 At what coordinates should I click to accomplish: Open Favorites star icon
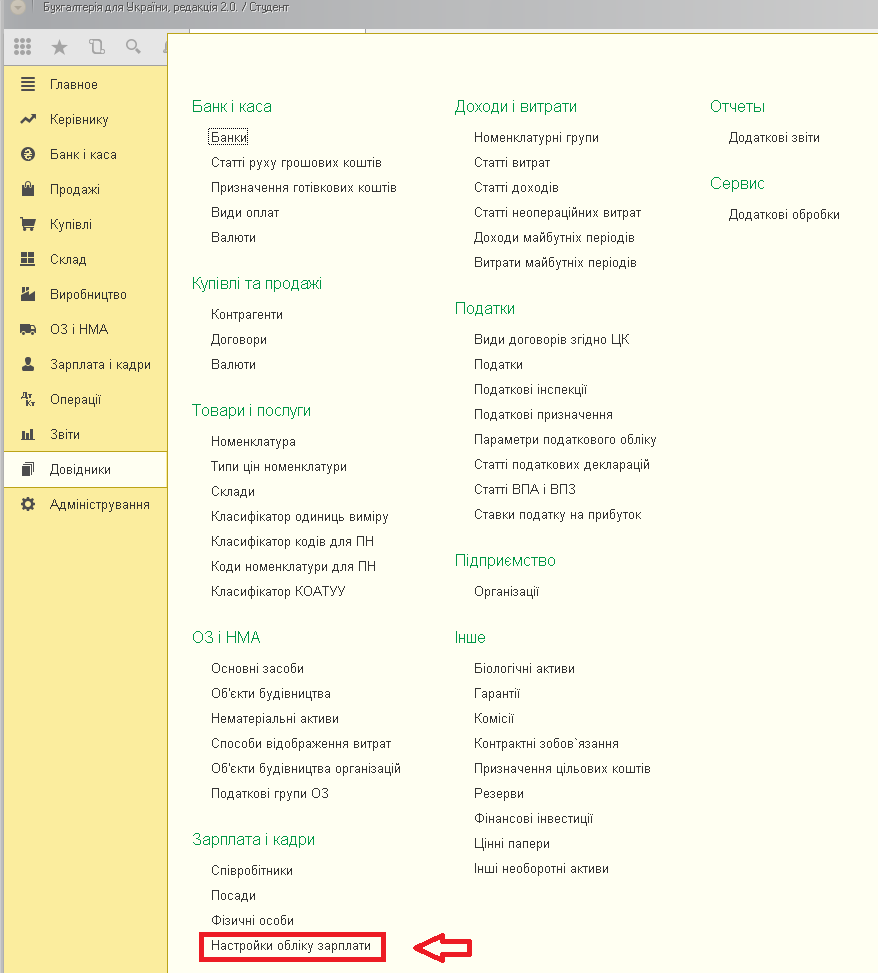coord(59,47)
